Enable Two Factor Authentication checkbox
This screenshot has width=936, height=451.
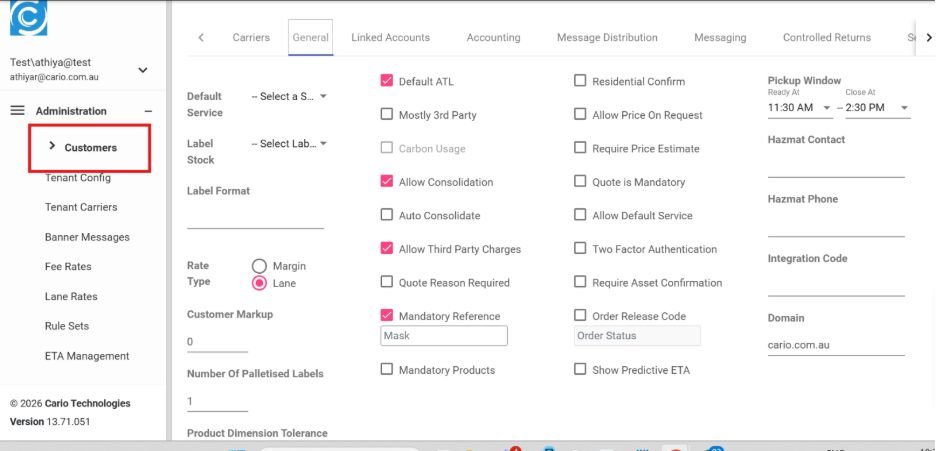580,249
